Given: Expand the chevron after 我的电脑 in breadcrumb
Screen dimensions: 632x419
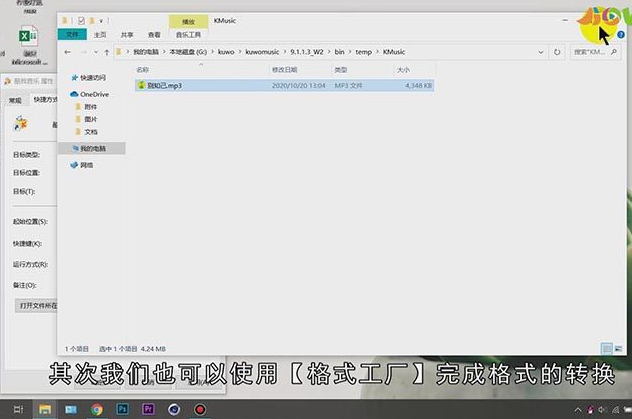Looking at the screenshot, I should tap(164, 52).
